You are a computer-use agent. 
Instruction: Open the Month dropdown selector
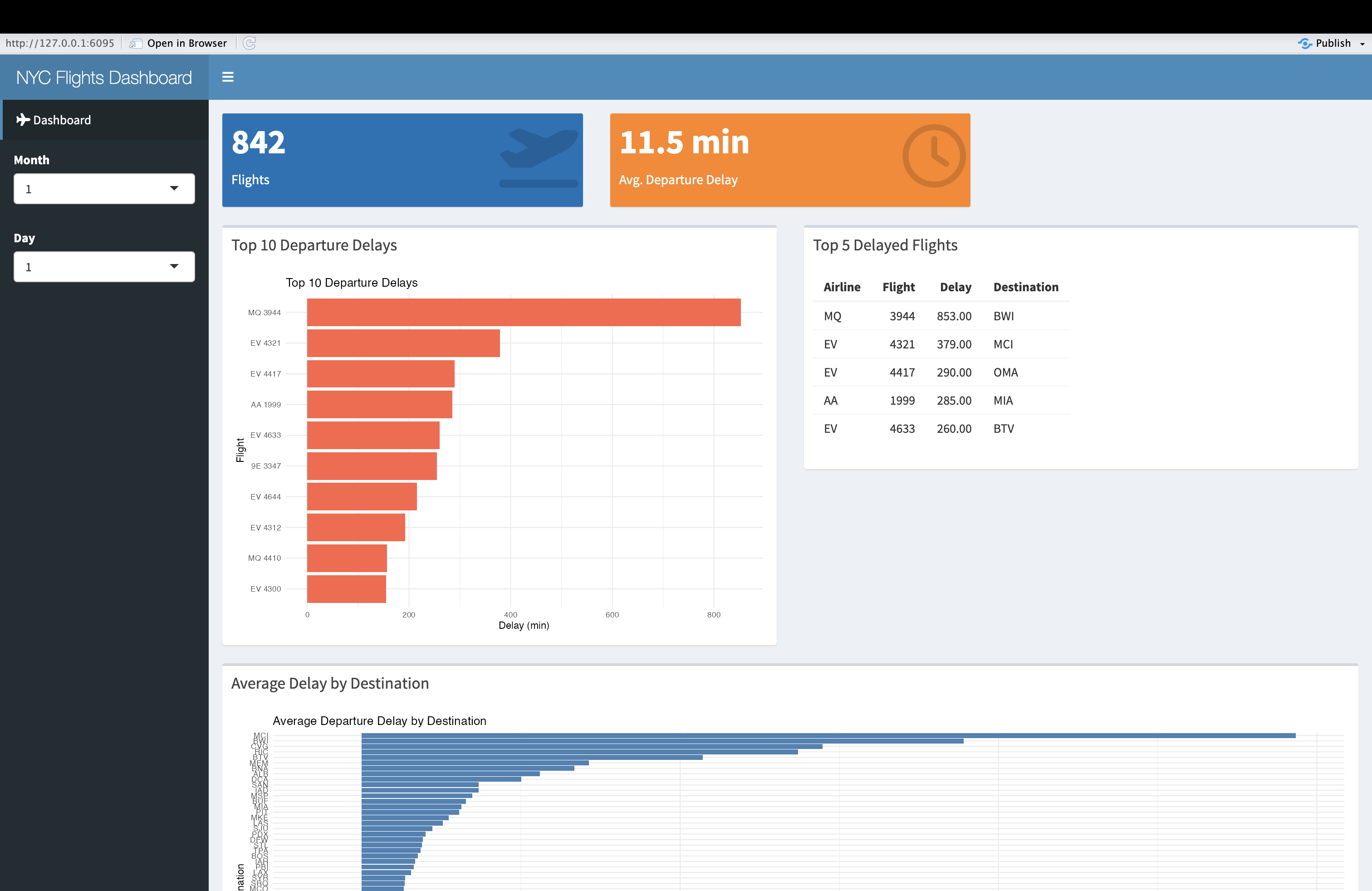pyautogui.click(x=104, y=188)
